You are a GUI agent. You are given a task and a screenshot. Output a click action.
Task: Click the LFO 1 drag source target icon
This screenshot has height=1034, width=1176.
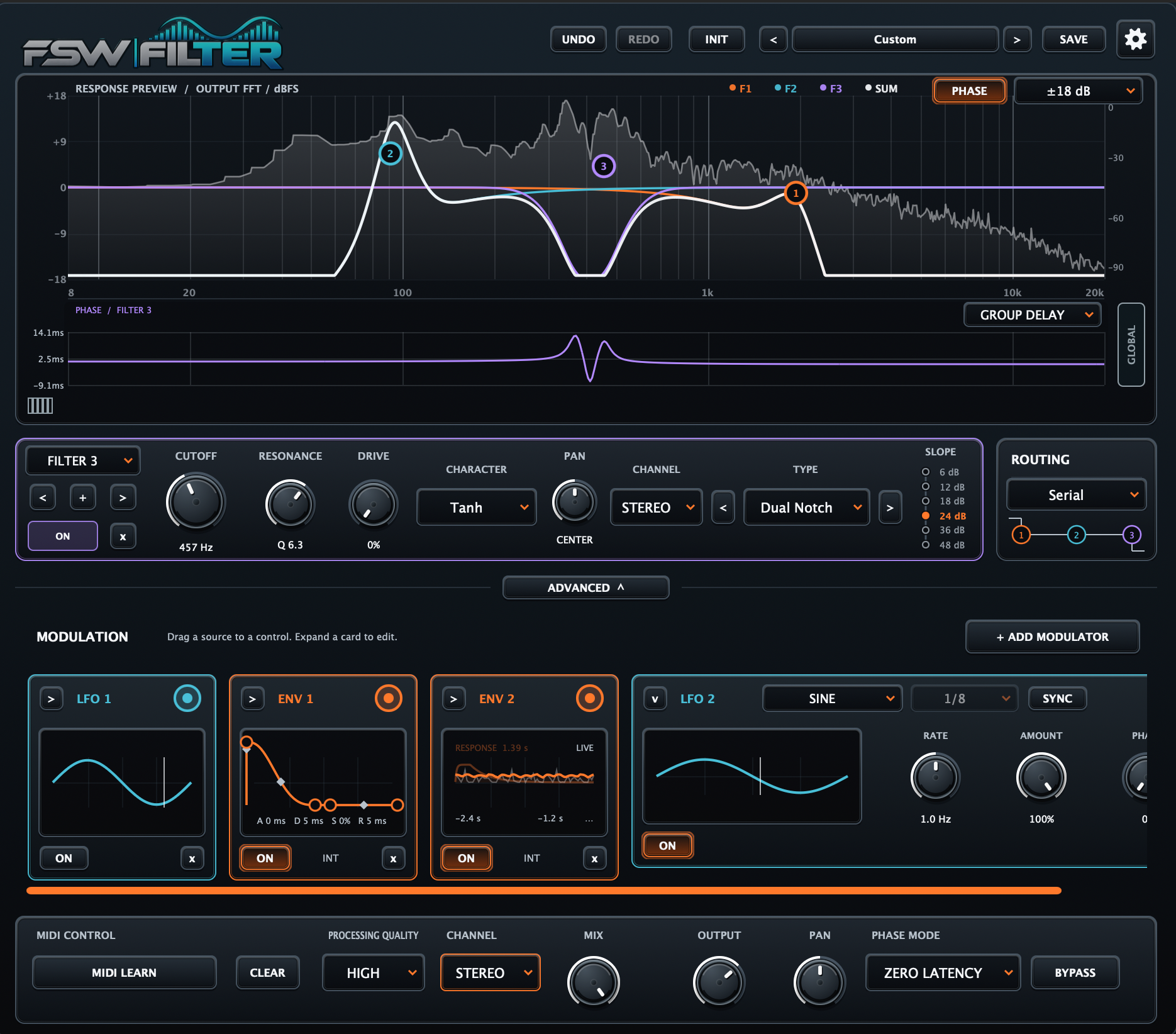pyautogui.click(x=187, y=698)
